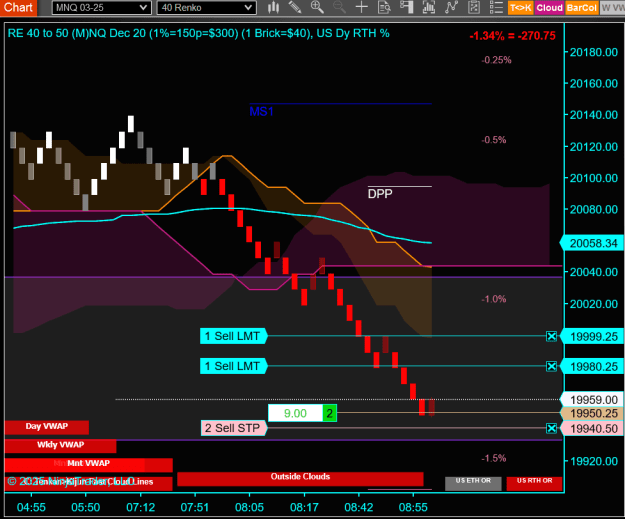625x519 pixels.
Task: Click the -0.5% level label
Action: pyautogui.click(x=493, y=140)
